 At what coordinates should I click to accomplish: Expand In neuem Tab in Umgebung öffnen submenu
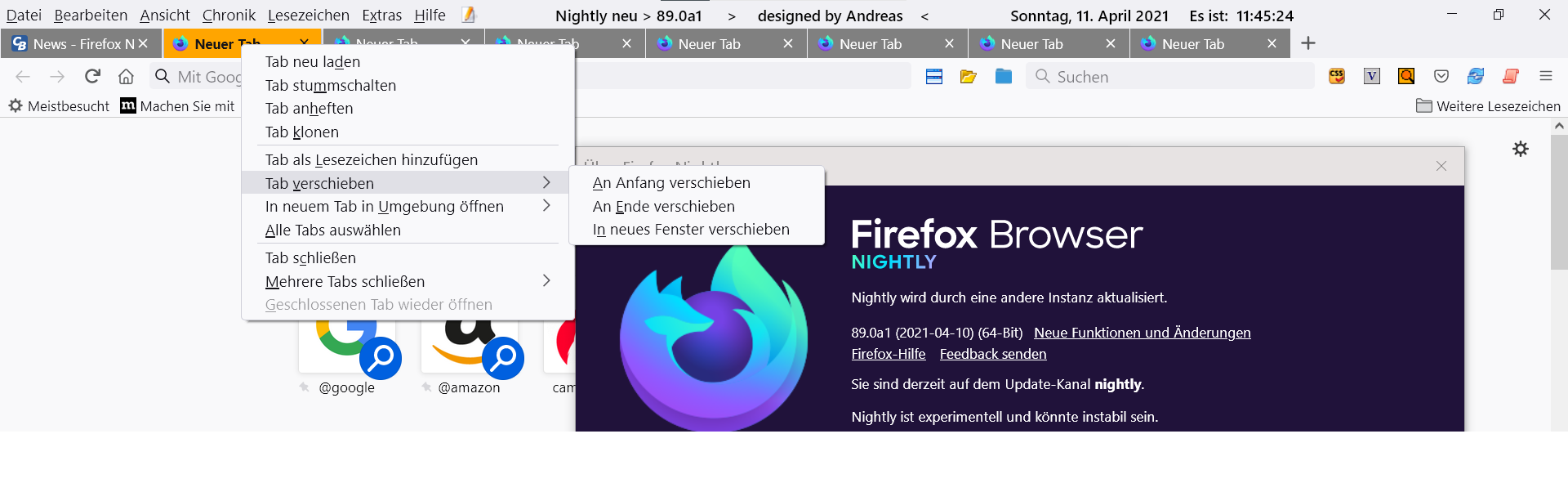(546, 206)
